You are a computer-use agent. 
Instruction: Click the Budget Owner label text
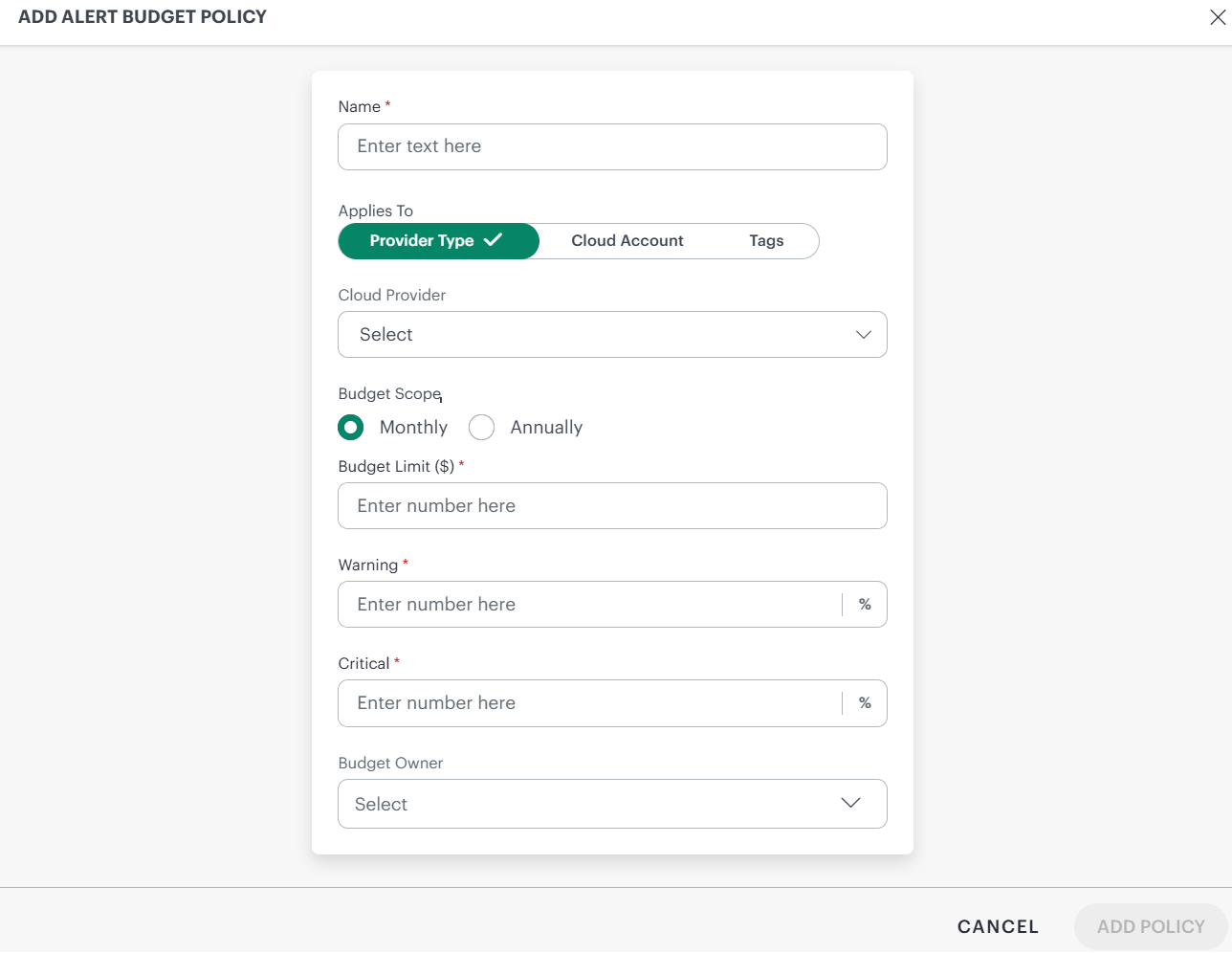[390, 763]
